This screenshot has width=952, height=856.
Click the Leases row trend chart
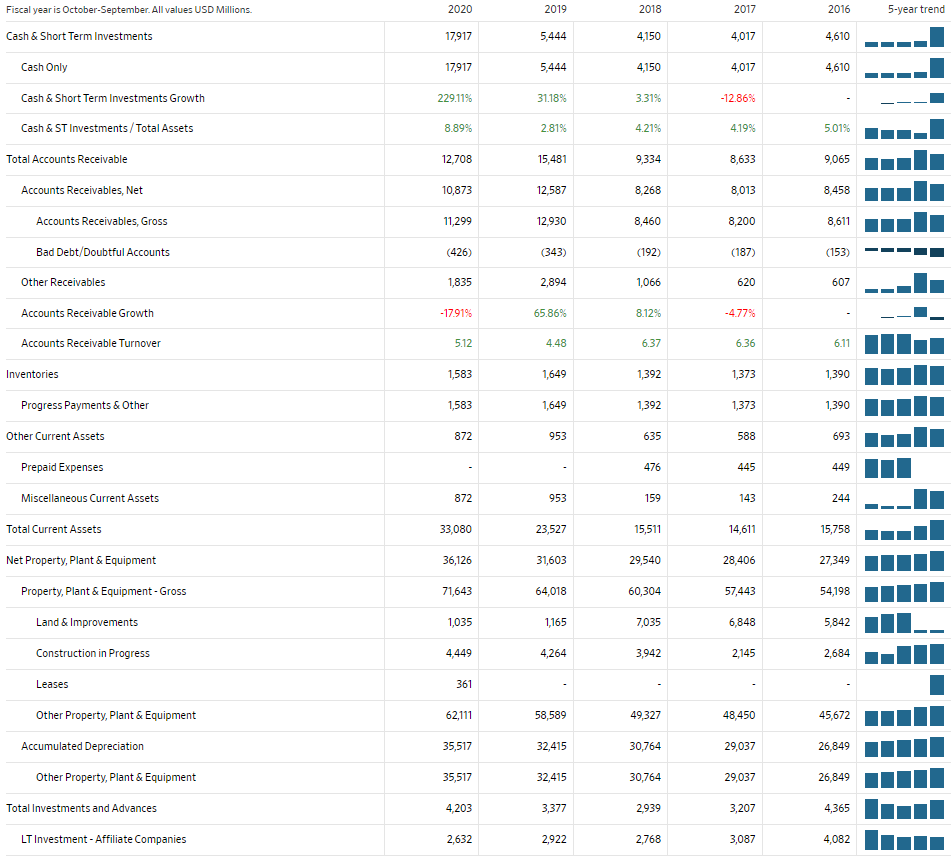[x=937, y=684]
